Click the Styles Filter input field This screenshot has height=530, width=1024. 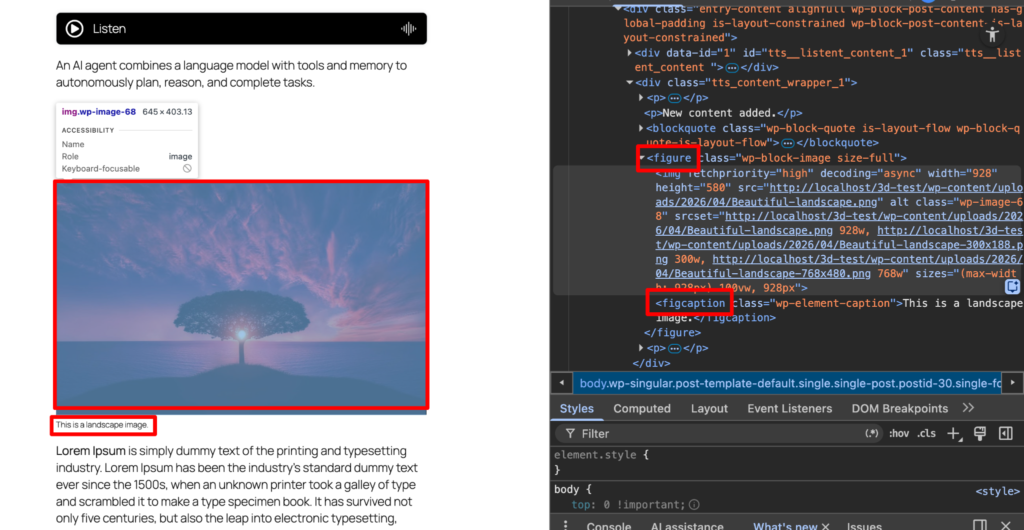[x=718, y=433]
